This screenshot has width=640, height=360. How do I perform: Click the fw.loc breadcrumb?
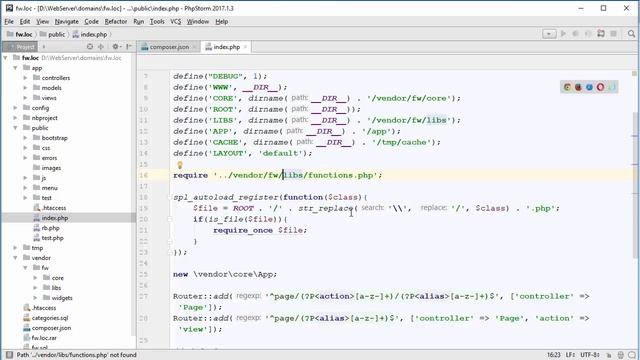[20, 34]
